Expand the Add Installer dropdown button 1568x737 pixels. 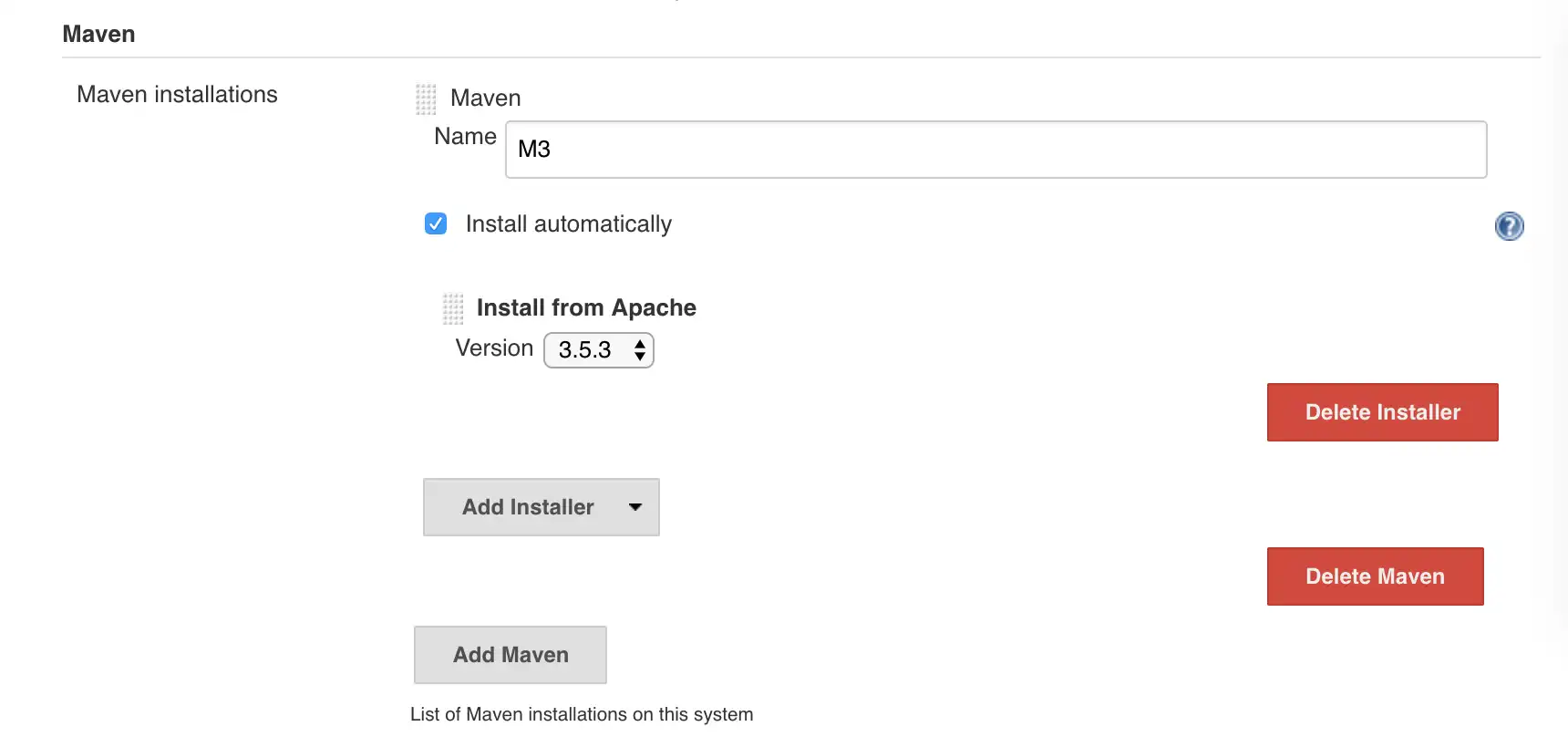542,507
